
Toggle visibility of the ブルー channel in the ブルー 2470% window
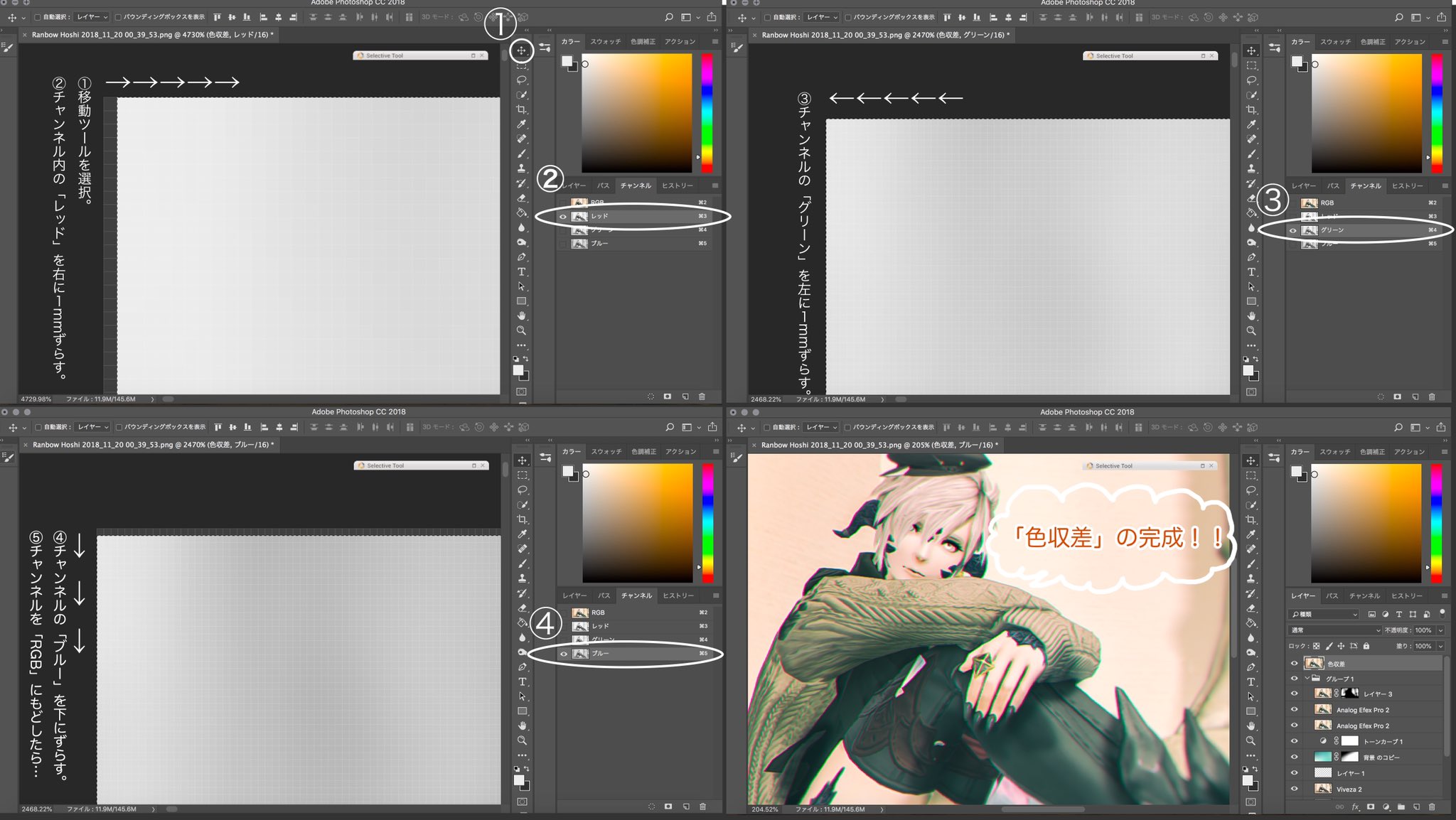(564, 654)
